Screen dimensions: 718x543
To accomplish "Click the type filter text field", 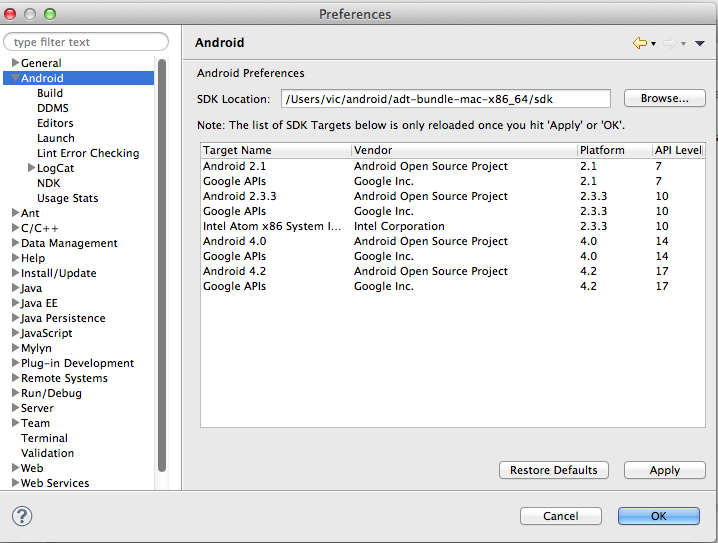I will (86, 42).
